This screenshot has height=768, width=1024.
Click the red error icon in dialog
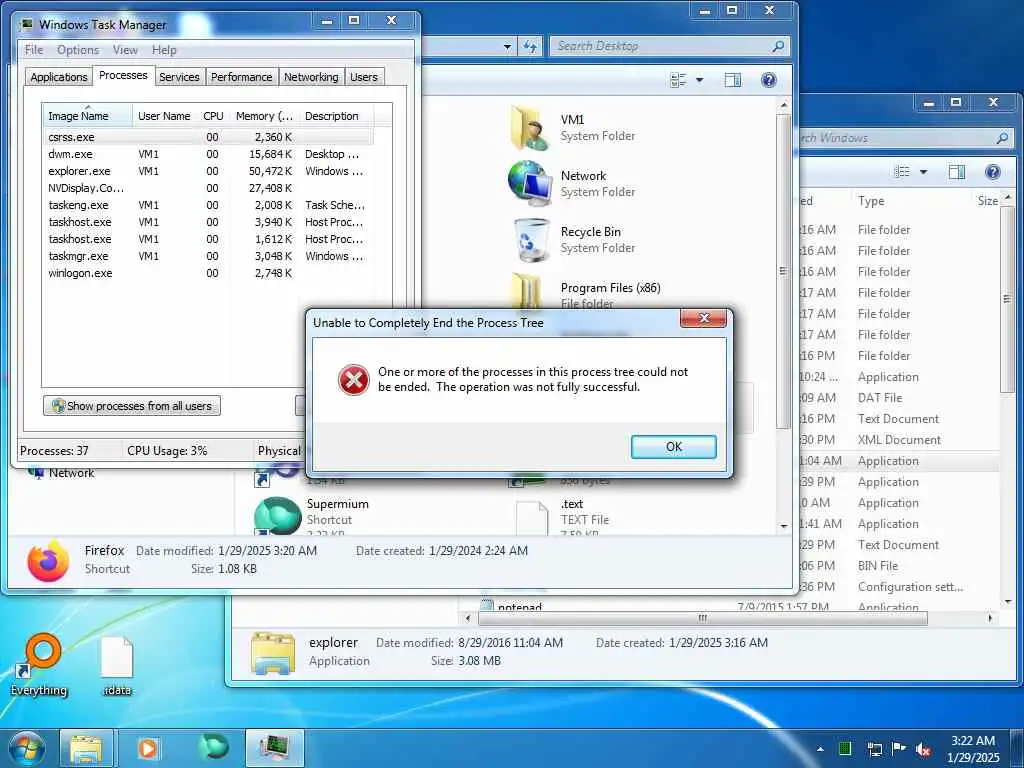pos(354,380)
